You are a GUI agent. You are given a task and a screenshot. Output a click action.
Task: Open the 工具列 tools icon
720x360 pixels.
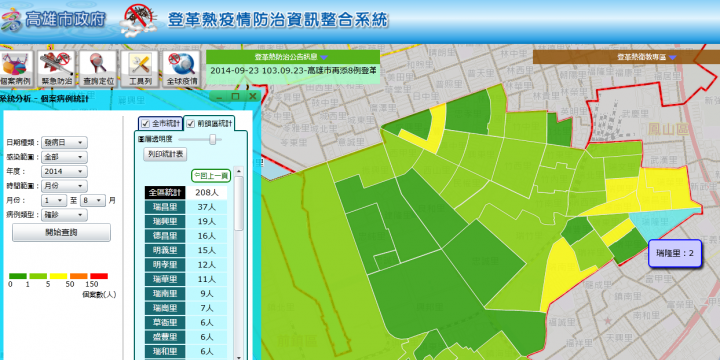point(139,69)
